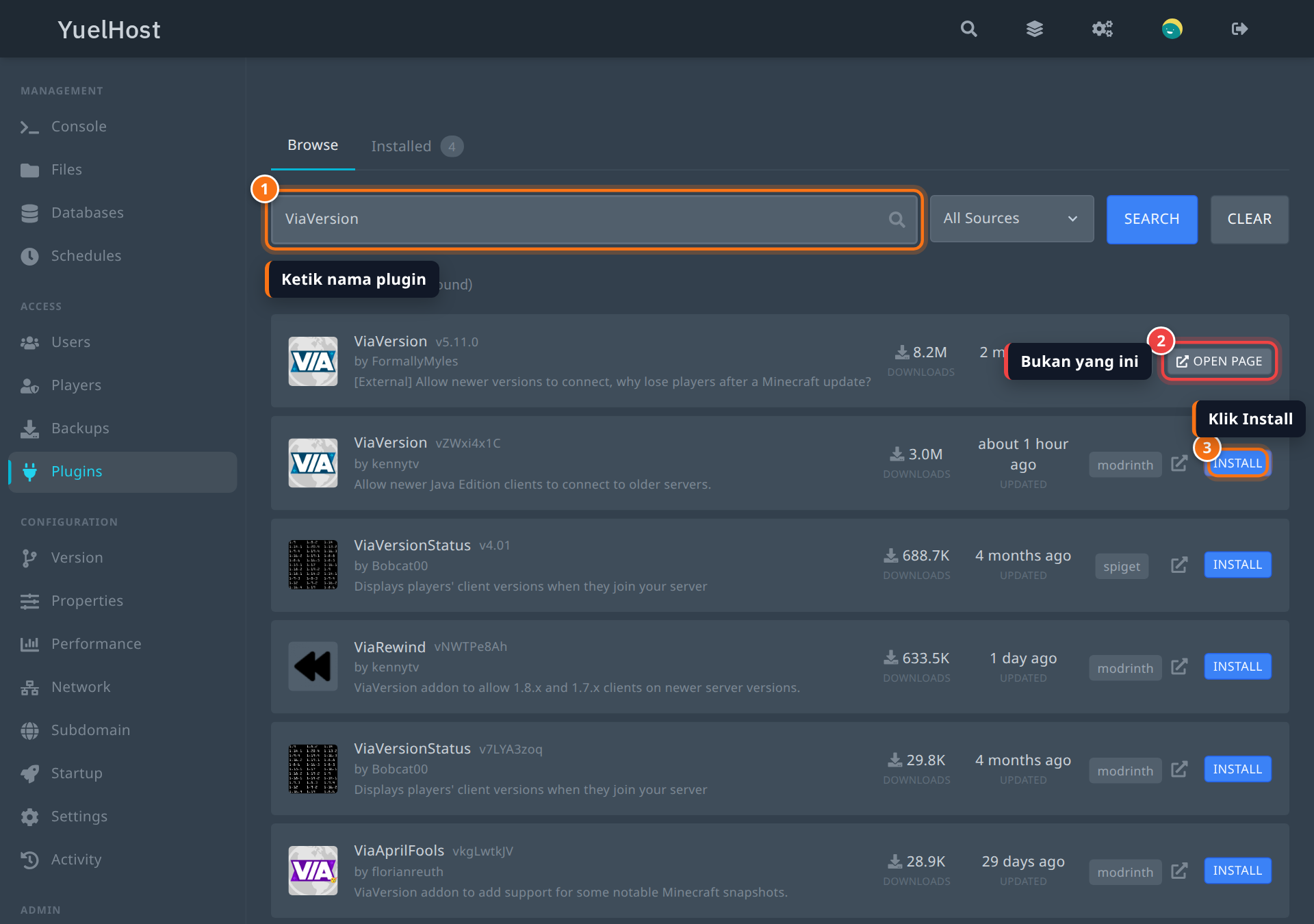Open admin cogs icon in header
Viewport: 1314px width, 924px height.
(x=1102, y=29)
